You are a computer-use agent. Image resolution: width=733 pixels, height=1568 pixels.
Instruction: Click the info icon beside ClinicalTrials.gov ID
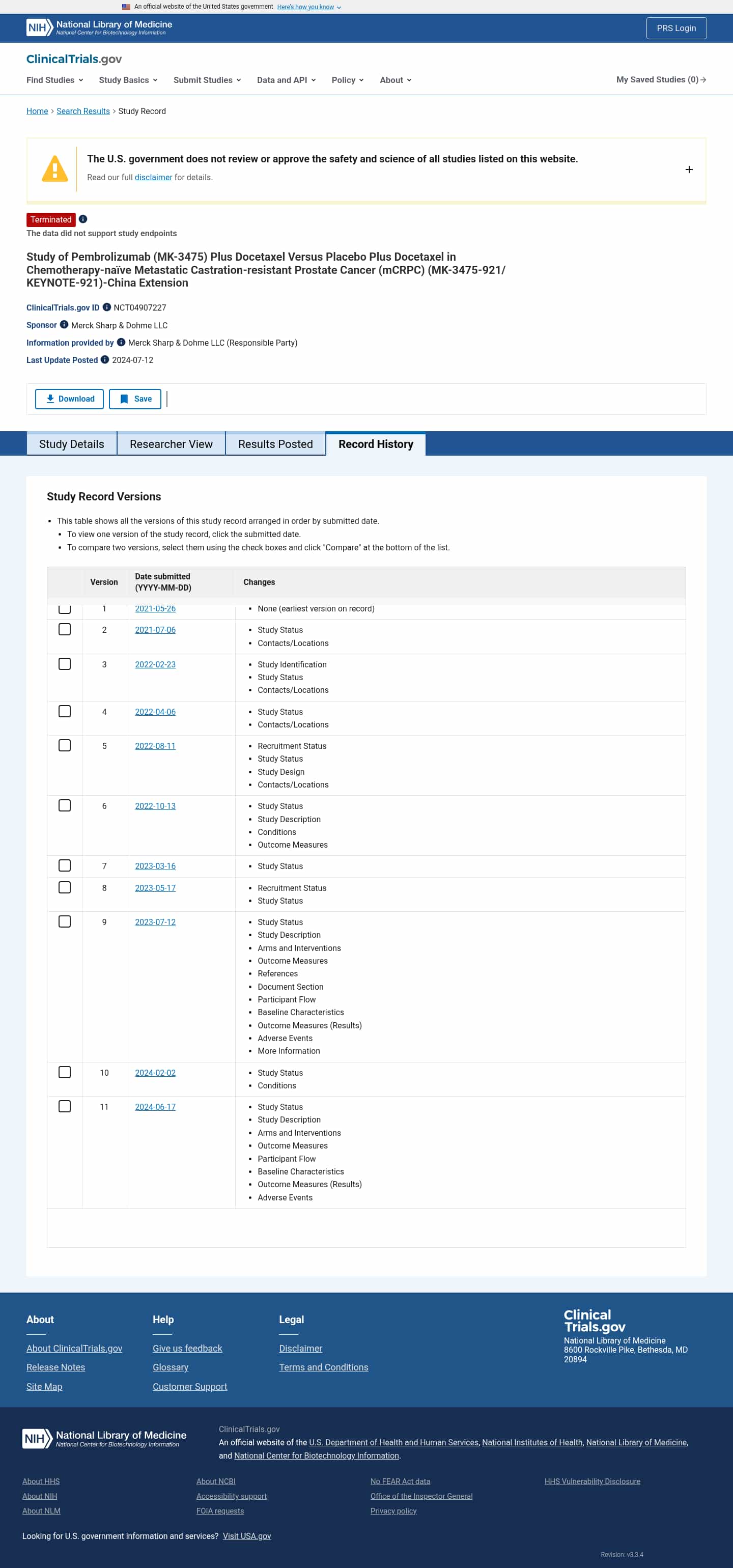(106, 307)
